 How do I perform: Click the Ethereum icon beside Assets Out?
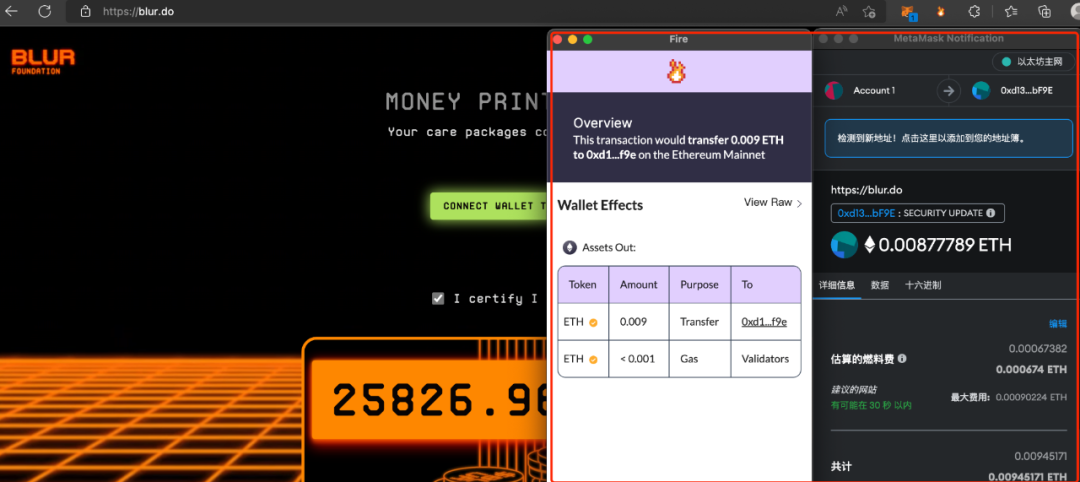coord(570,247)
